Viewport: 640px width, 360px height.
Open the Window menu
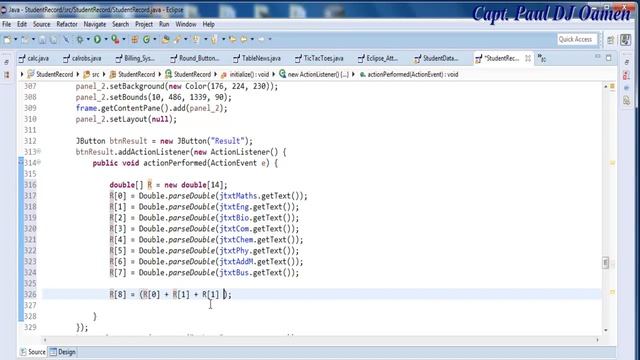point(186,24)
